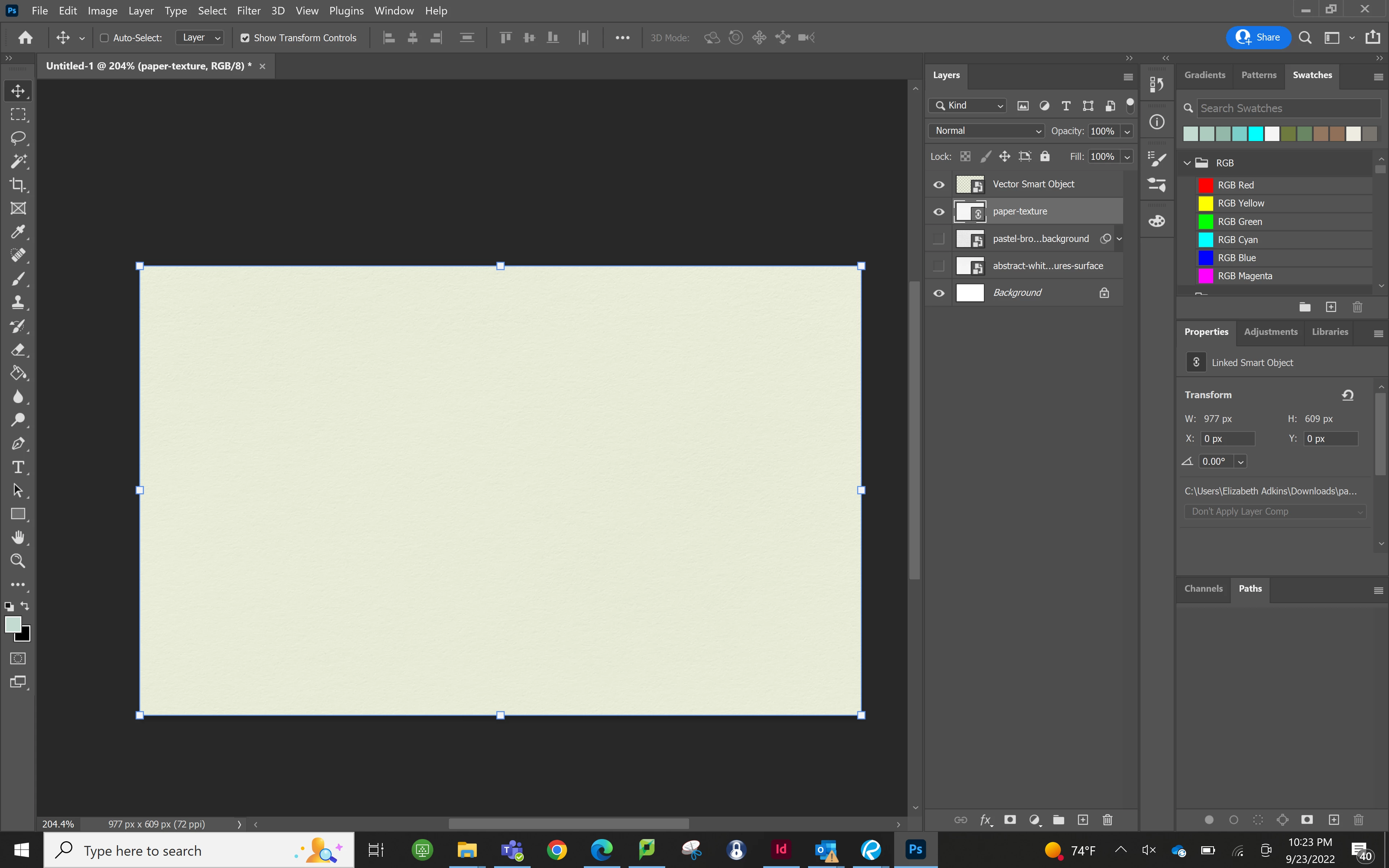Select the Crop tool

(x=18, y=185)
